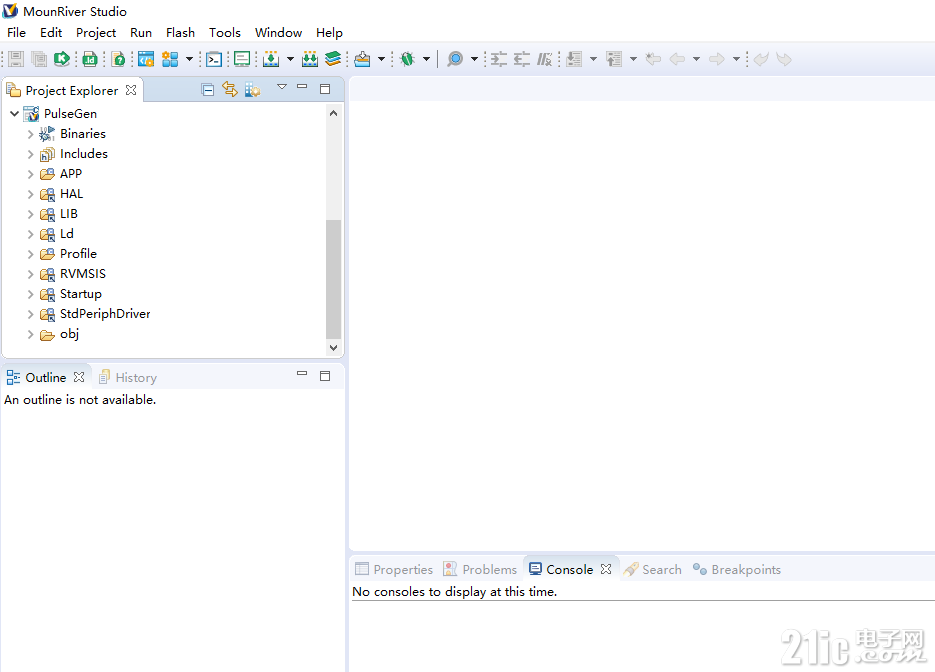Click the previous annotation toolbar icon
Image resolution: width=935 pixels, height=672 pixels.
614,59
